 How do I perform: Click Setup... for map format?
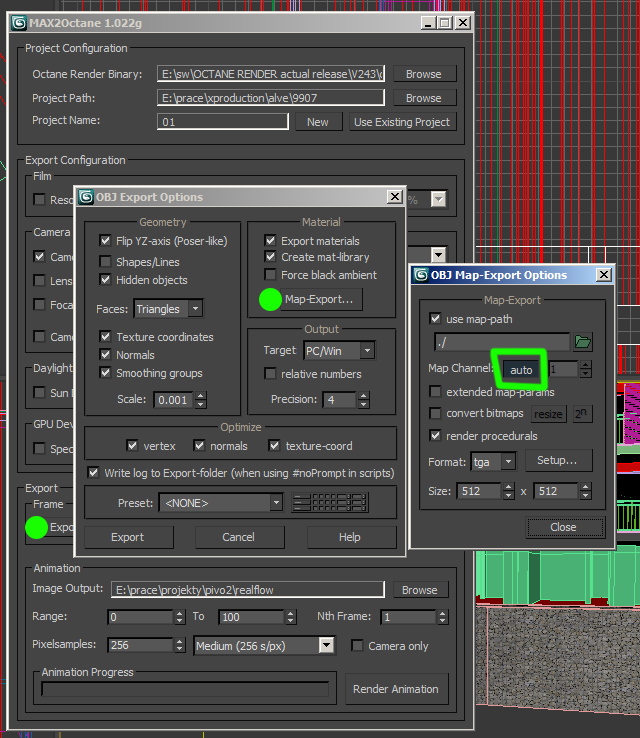click(558, 460)
